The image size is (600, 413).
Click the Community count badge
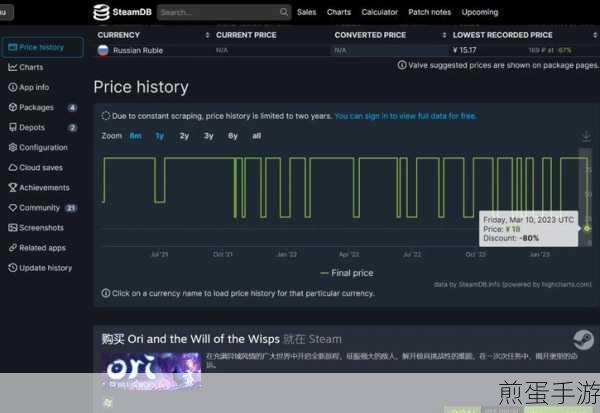pos(71,208)
